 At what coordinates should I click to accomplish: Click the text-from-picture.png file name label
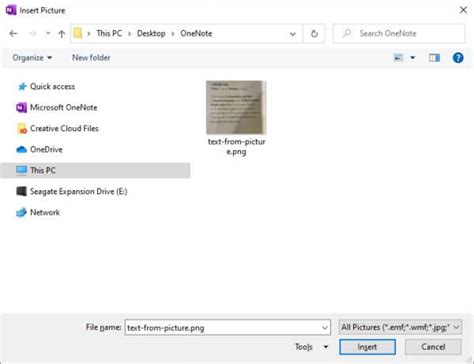(x=236, y=147)
